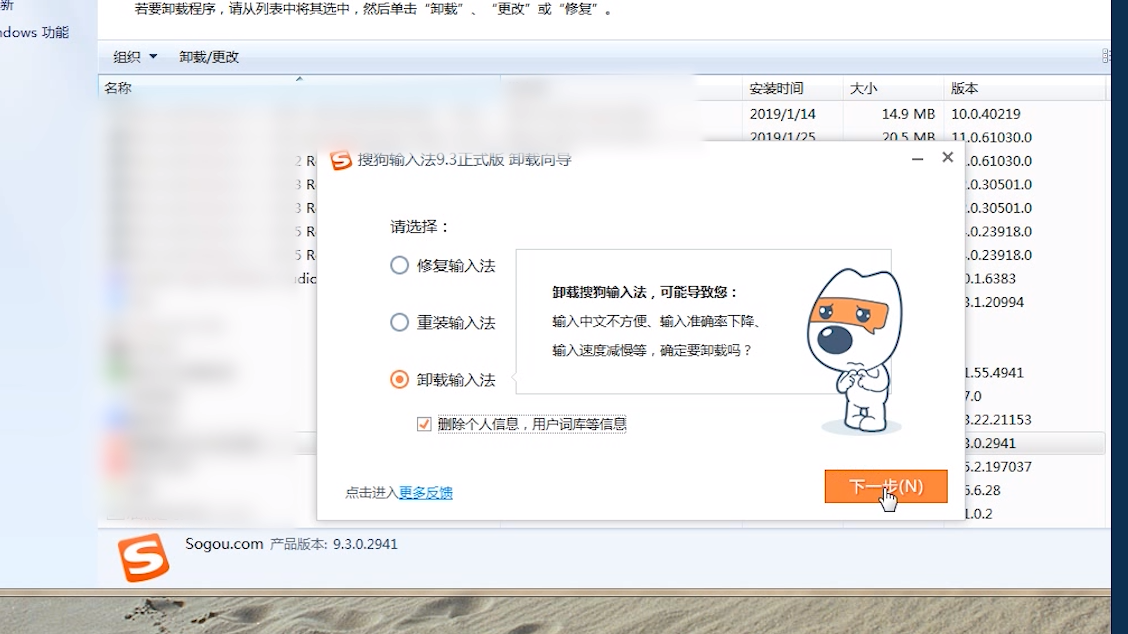Screen dimensions: 1128x634
Task: Open the 更多反馈 link
Action: (x=426, y=492)
